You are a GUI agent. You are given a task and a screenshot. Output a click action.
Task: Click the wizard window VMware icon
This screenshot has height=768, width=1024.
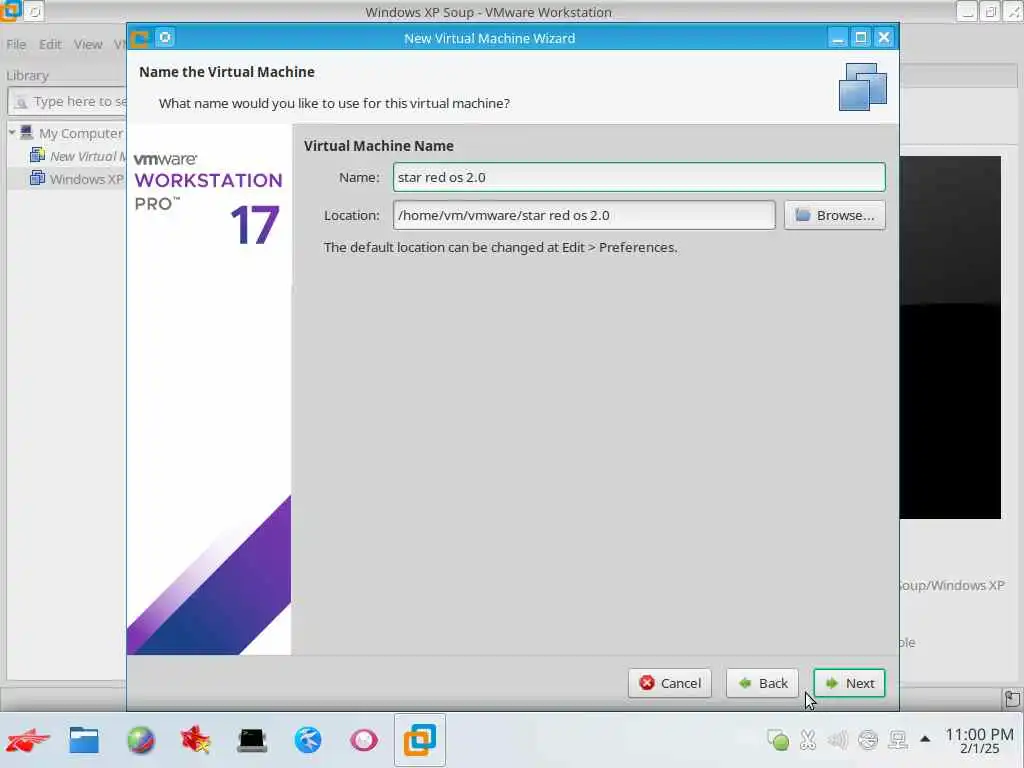pyautogui.click(x=140, y=39)
